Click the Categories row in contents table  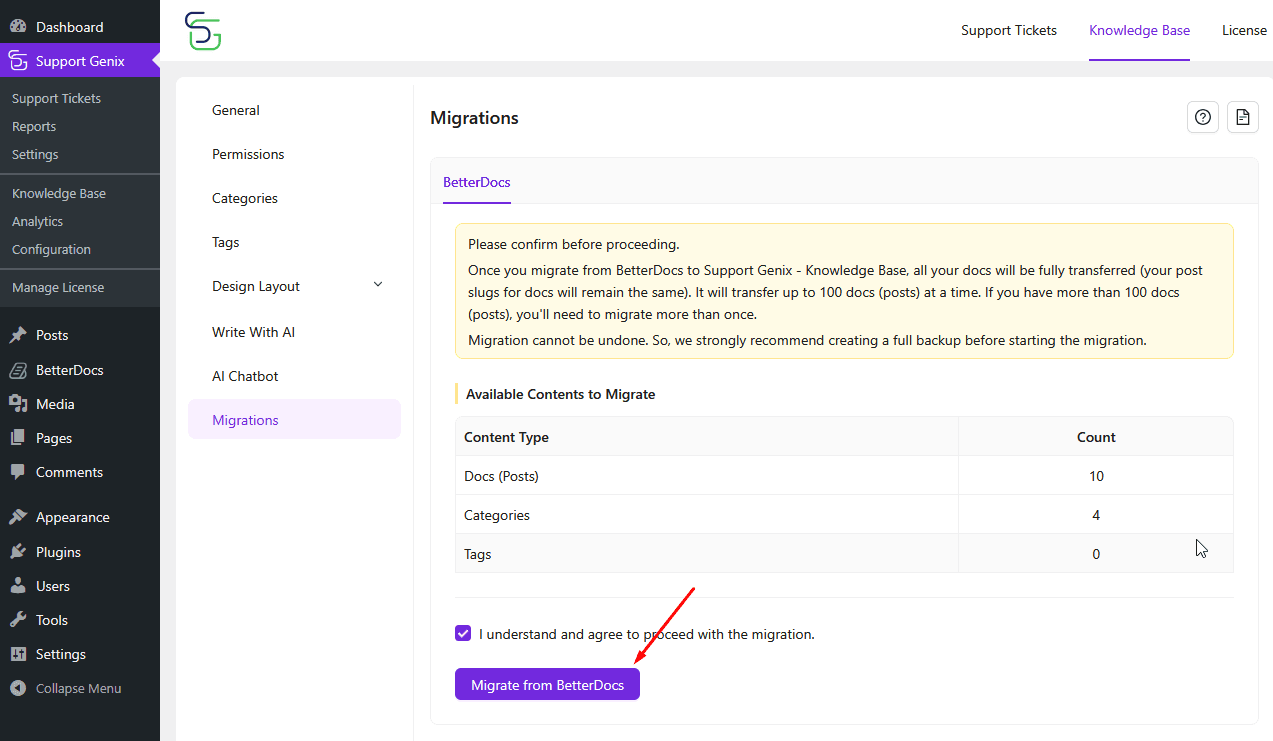[844, 515]
